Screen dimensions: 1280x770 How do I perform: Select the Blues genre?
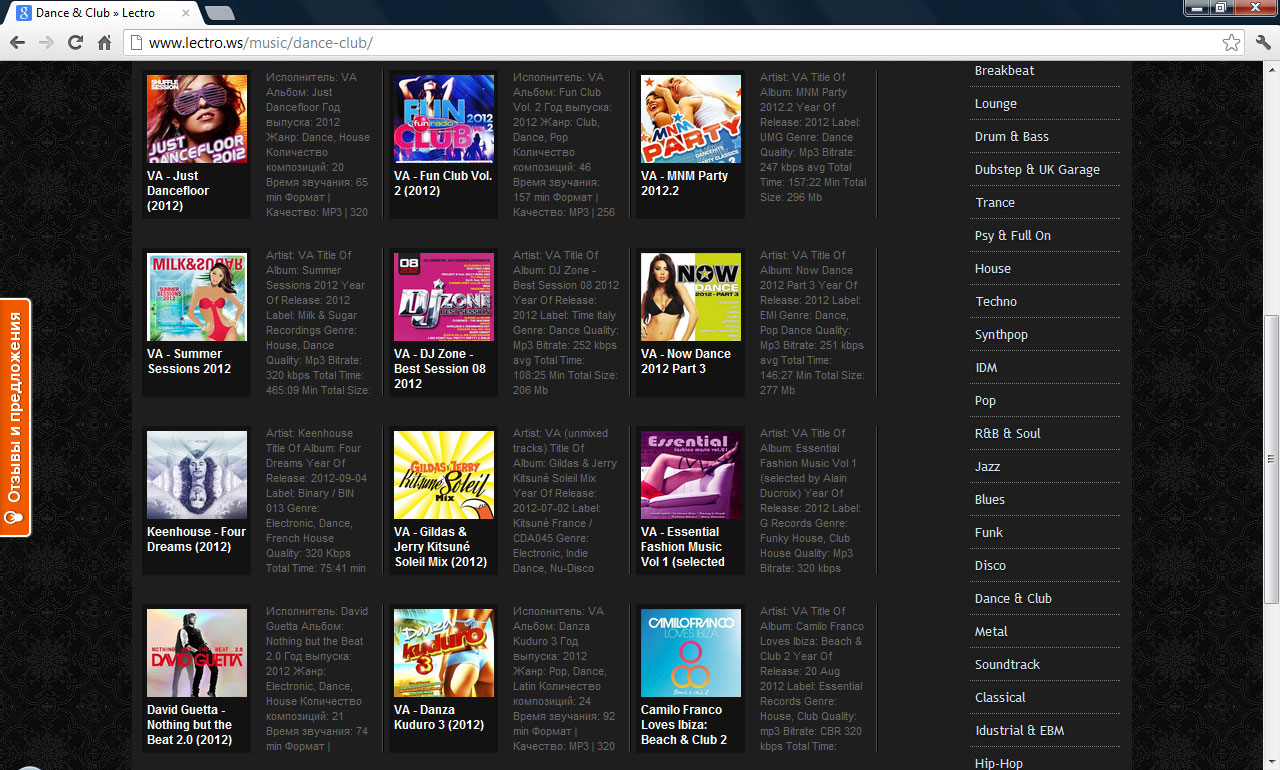point(990,500)
